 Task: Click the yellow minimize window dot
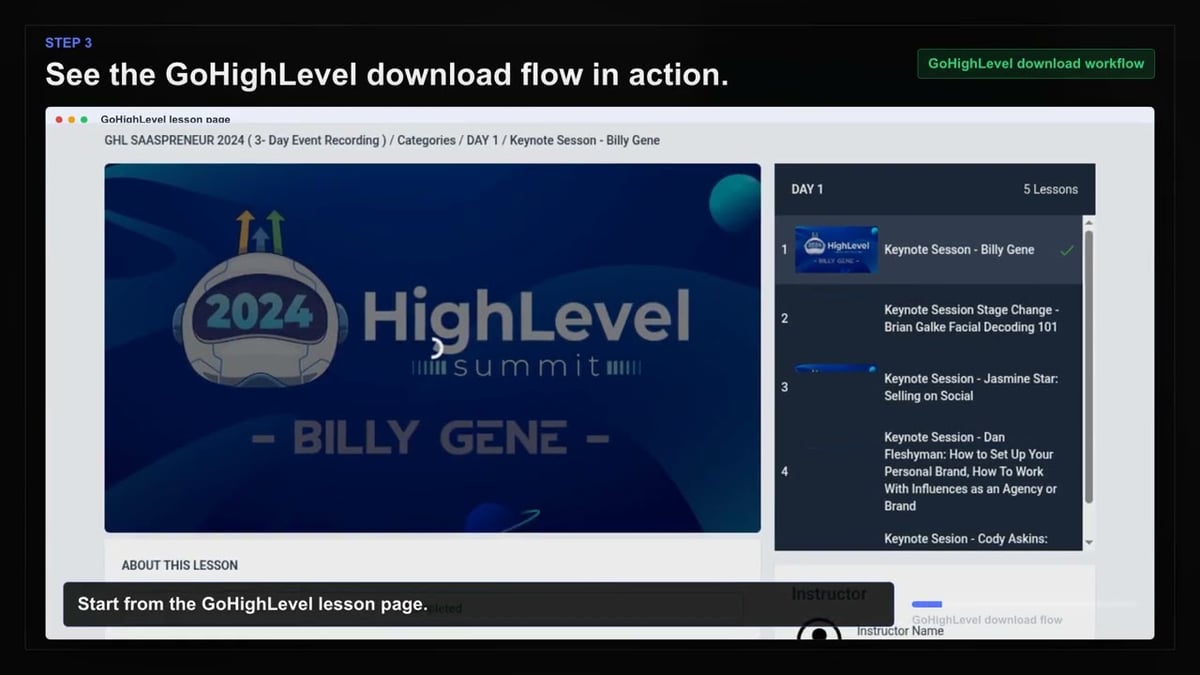tap(72, 119)
